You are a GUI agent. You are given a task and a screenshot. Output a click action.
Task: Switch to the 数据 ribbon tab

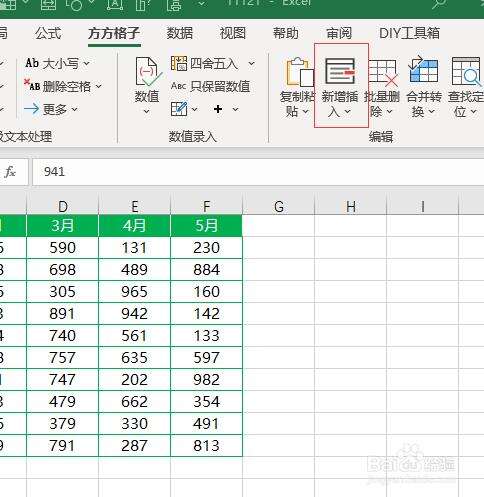(180, 33)
